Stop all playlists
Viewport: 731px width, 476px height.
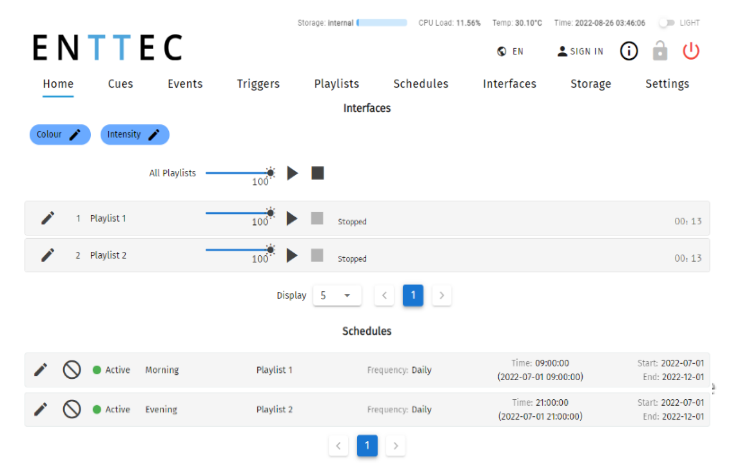coord(317,173)
